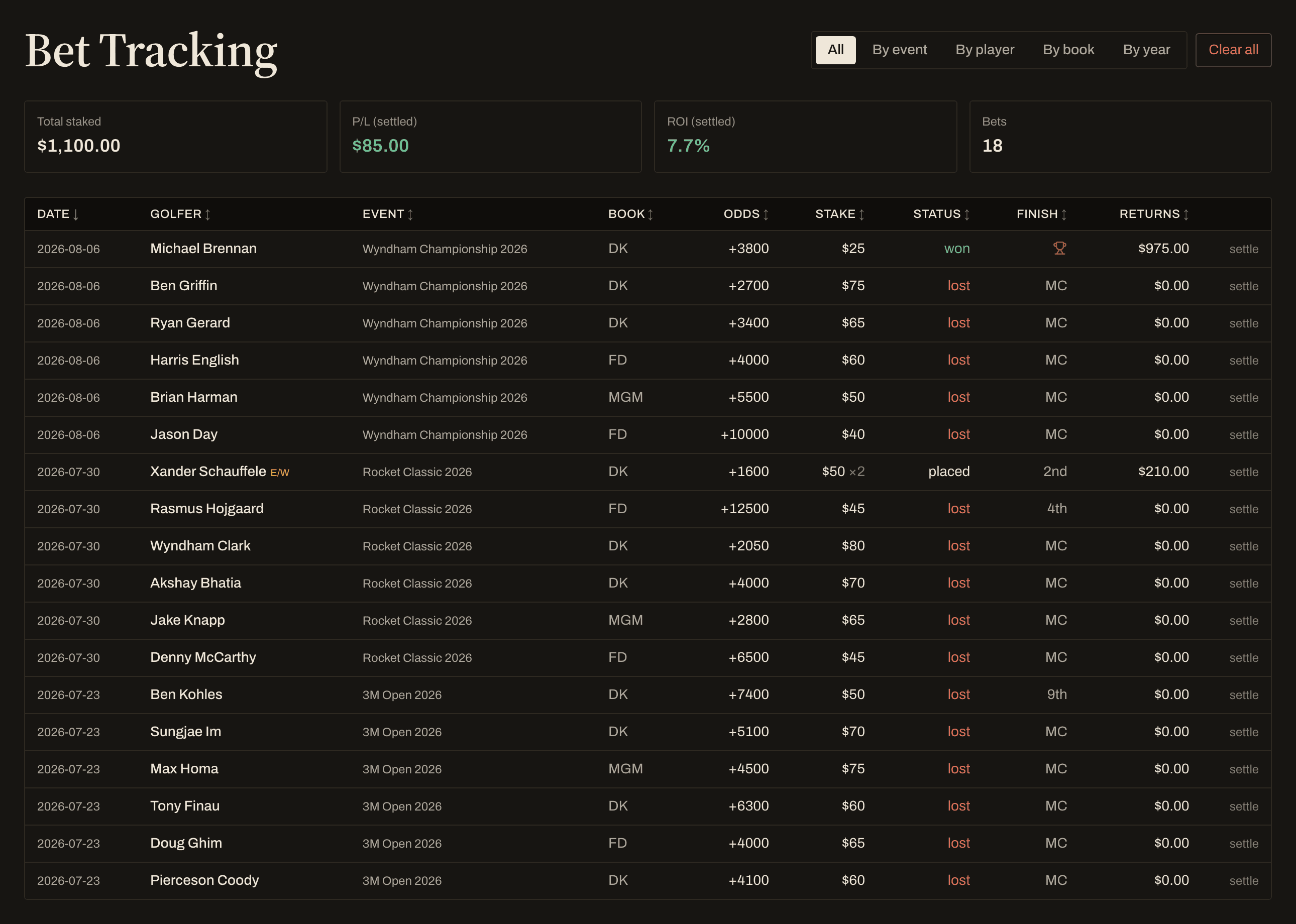Sort table by Event column header
Screen dimensions: 1296x924
(388, 214)
